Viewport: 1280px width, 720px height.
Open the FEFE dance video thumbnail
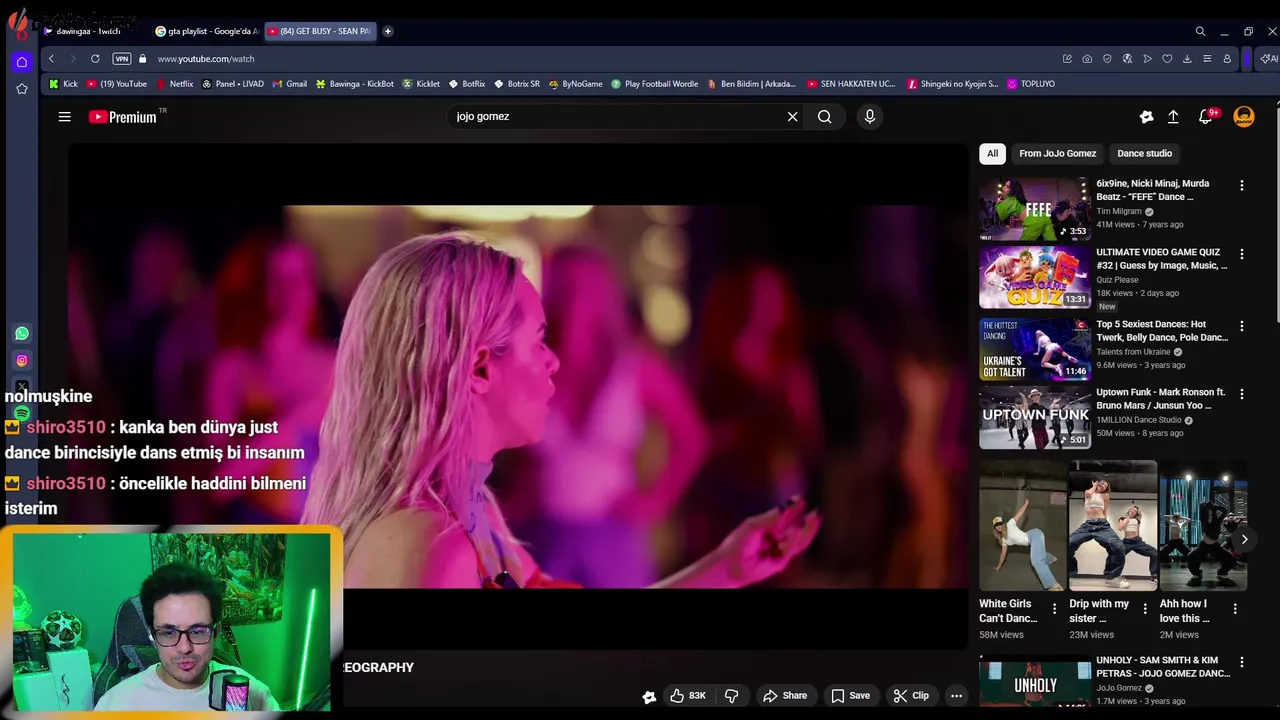pyautogui.click(x=1034, y=209)
